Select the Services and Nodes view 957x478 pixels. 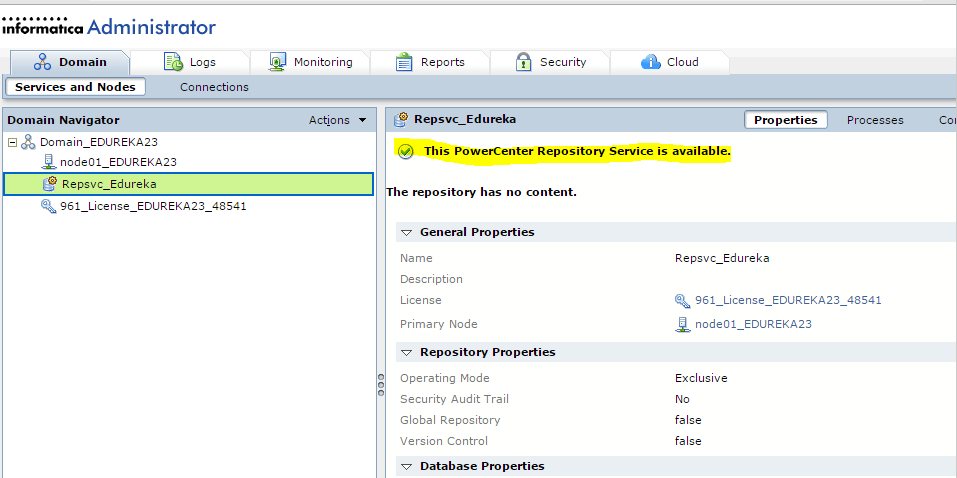point(75,87)
